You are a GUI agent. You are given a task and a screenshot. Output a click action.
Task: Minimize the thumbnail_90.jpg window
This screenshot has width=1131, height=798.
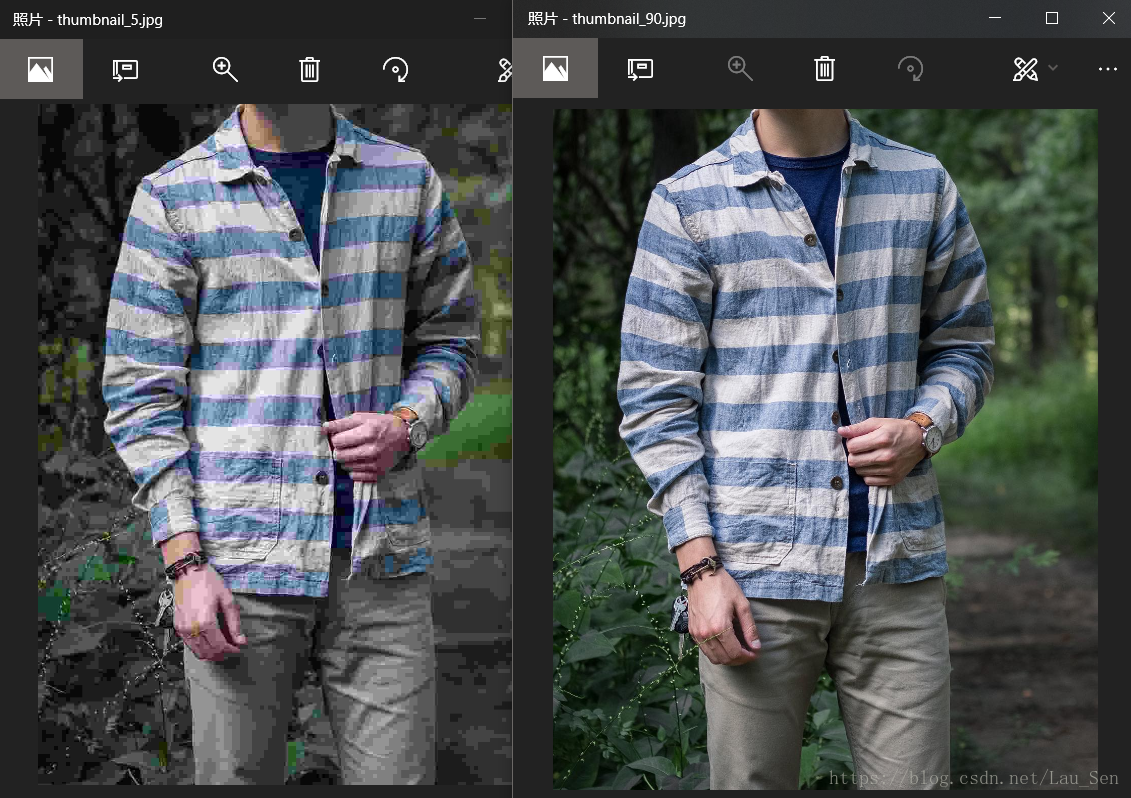tap(995, 18)
